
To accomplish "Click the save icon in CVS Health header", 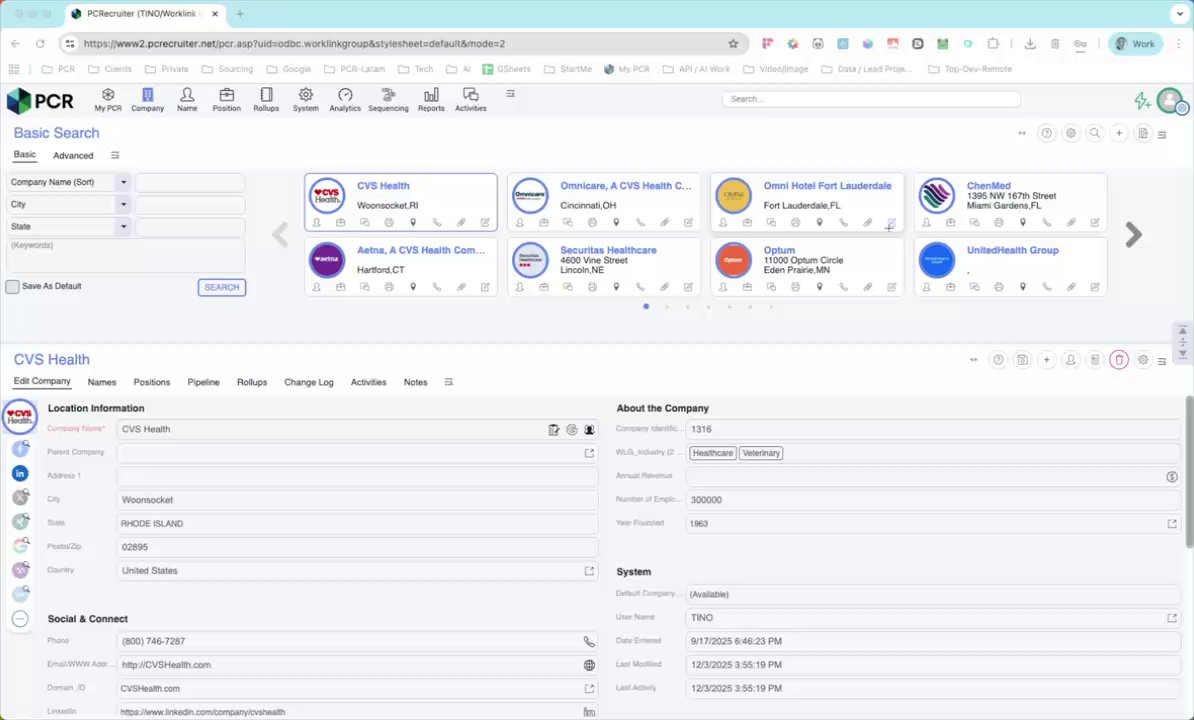I will pyautogui.click(x=1023, y=360).
